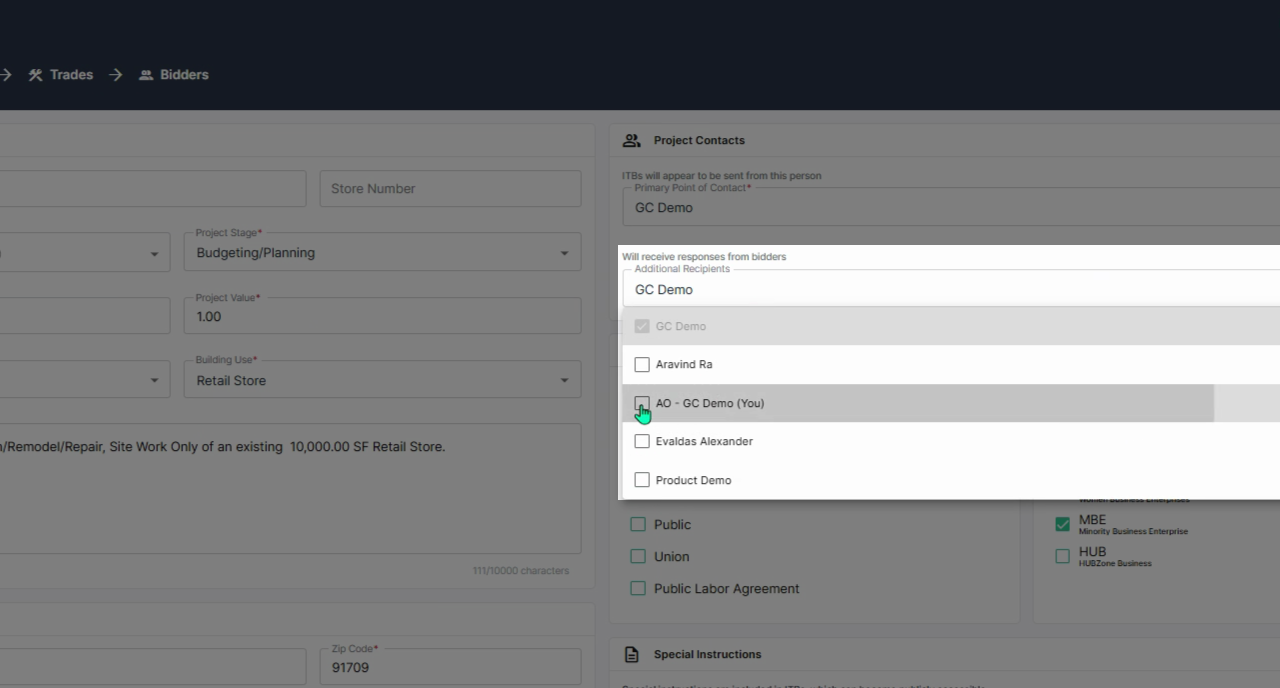Viewport: 1280px width, 688px height.
Task: Enable the Product Demo recipient checkbox
Action: tap(642, 480)
